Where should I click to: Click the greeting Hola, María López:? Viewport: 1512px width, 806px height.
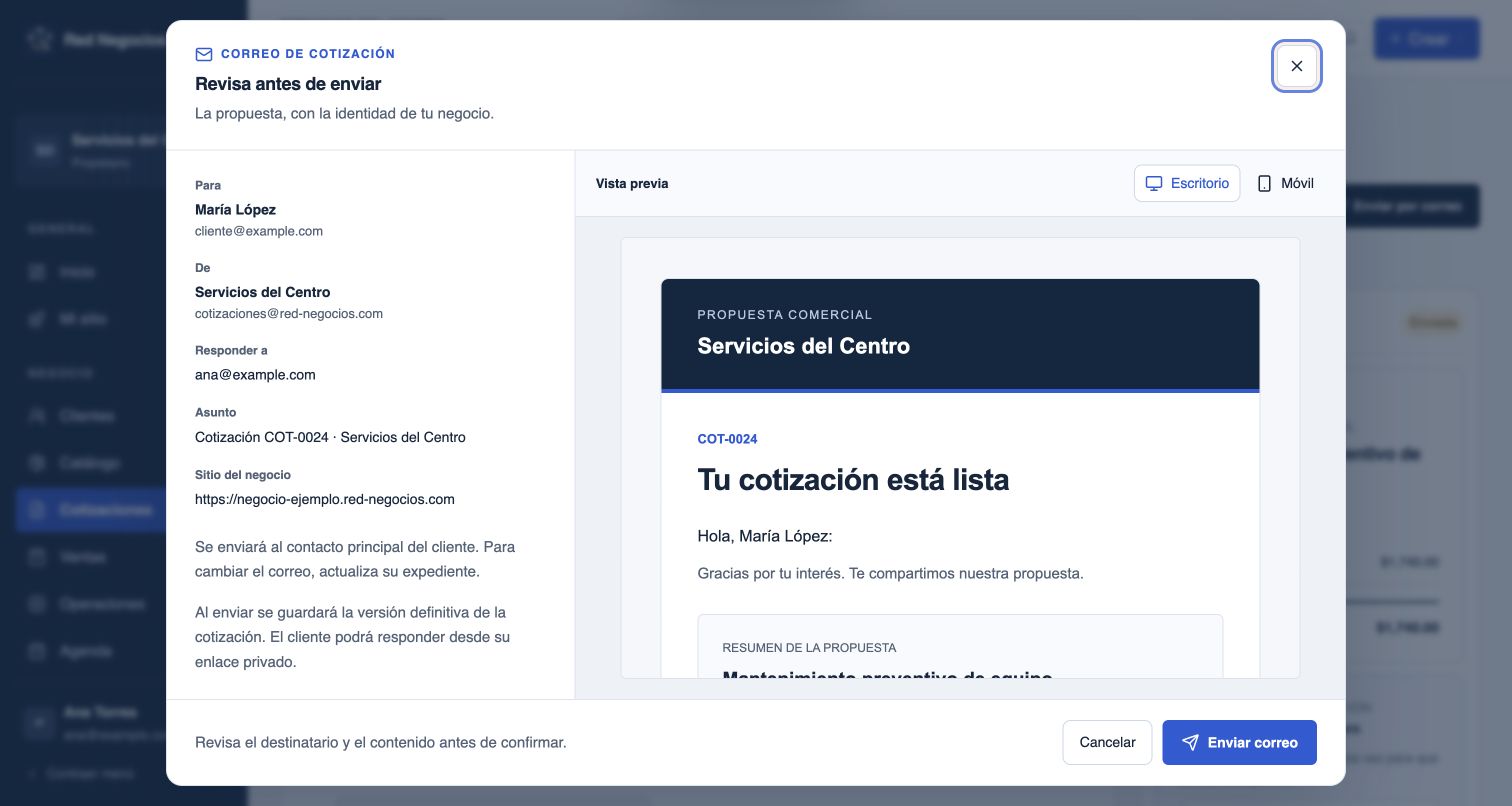click(x=765, y=537)
